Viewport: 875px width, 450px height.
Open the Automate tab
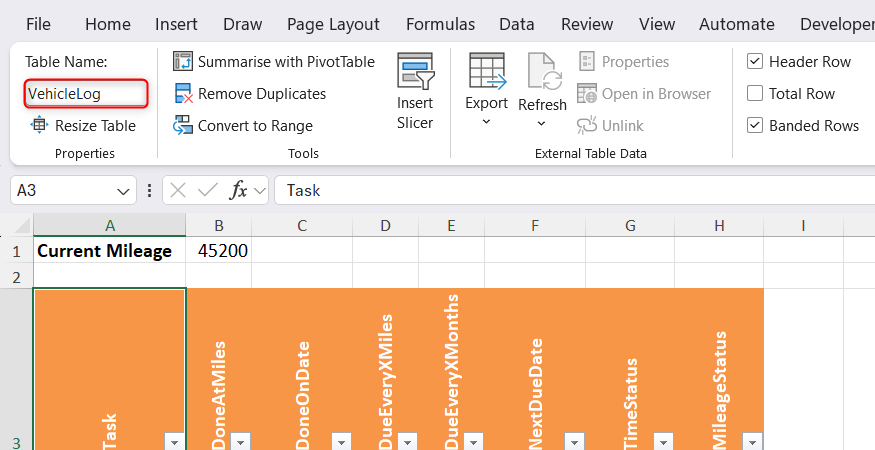(737, 25)
